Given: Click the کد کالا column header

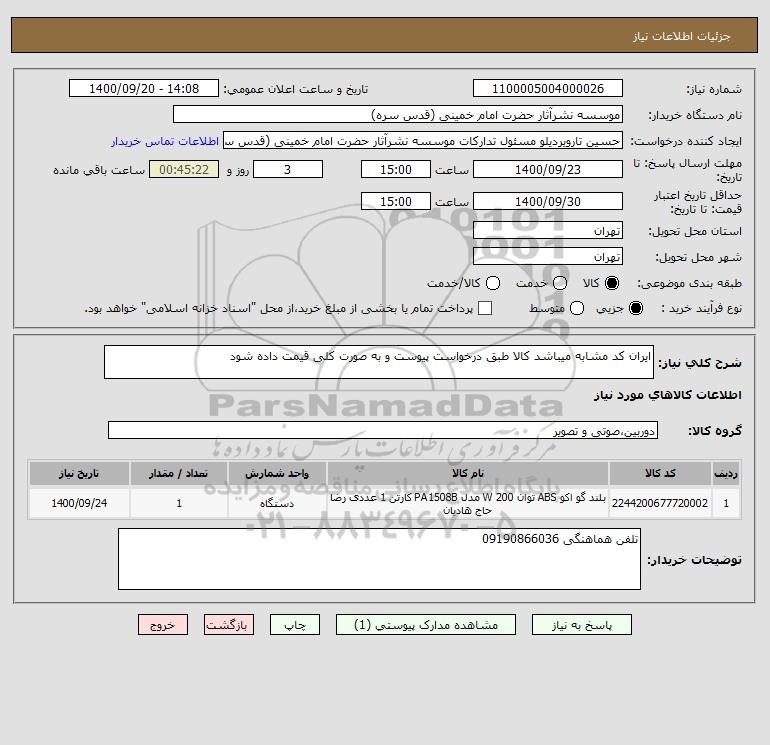Looking at the screenshot, I should coord(660,473).
